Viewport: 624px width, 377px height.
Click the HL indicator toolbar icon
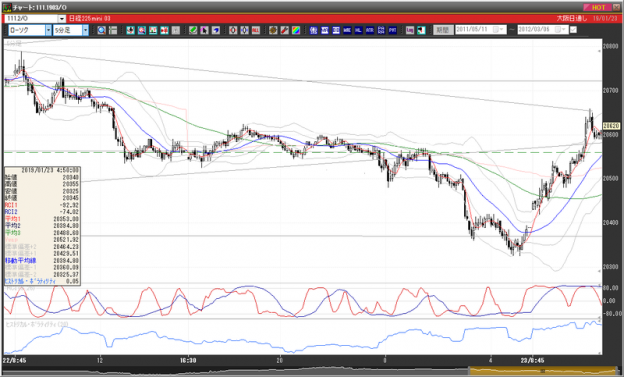coord(358,30)
